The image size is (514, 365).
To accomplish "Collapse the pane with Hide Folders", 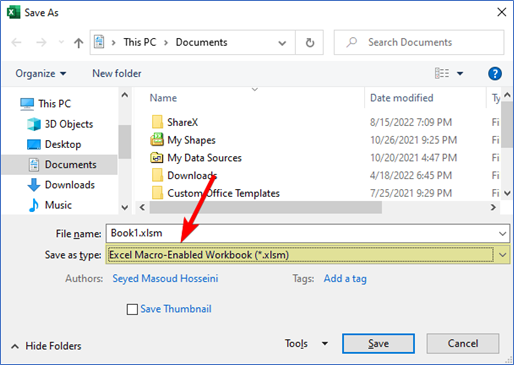I will pos(46,346).
